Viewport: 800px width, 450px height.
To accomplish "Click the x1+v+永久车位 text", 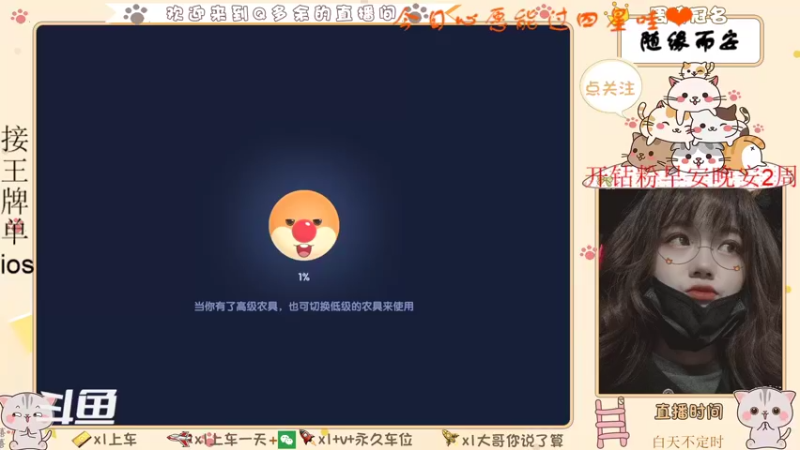I will tap(365, 439).
